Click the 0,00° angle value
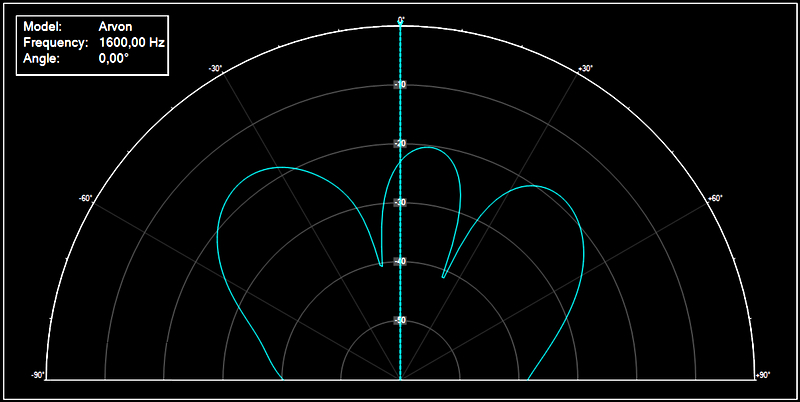This screenshot has width=800, height=402. [x=114, y=59]
